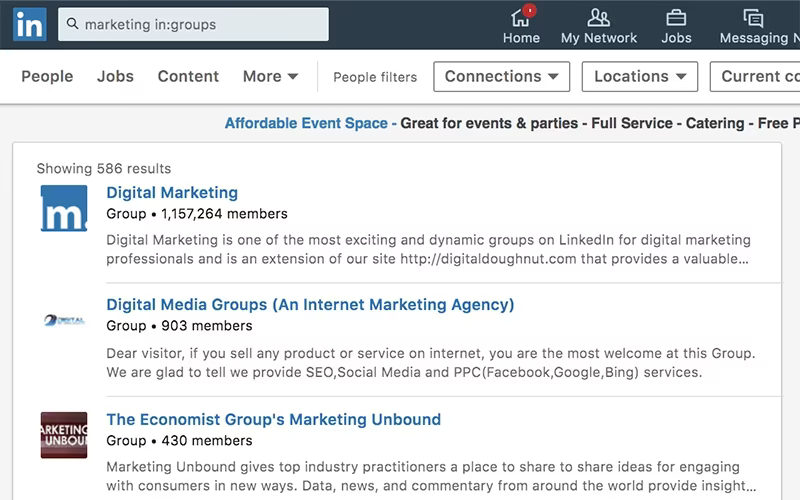Click the LinkedIn logo icon
Image resolution: width=800 pixels, height=500 pixels.
(30, 24)
